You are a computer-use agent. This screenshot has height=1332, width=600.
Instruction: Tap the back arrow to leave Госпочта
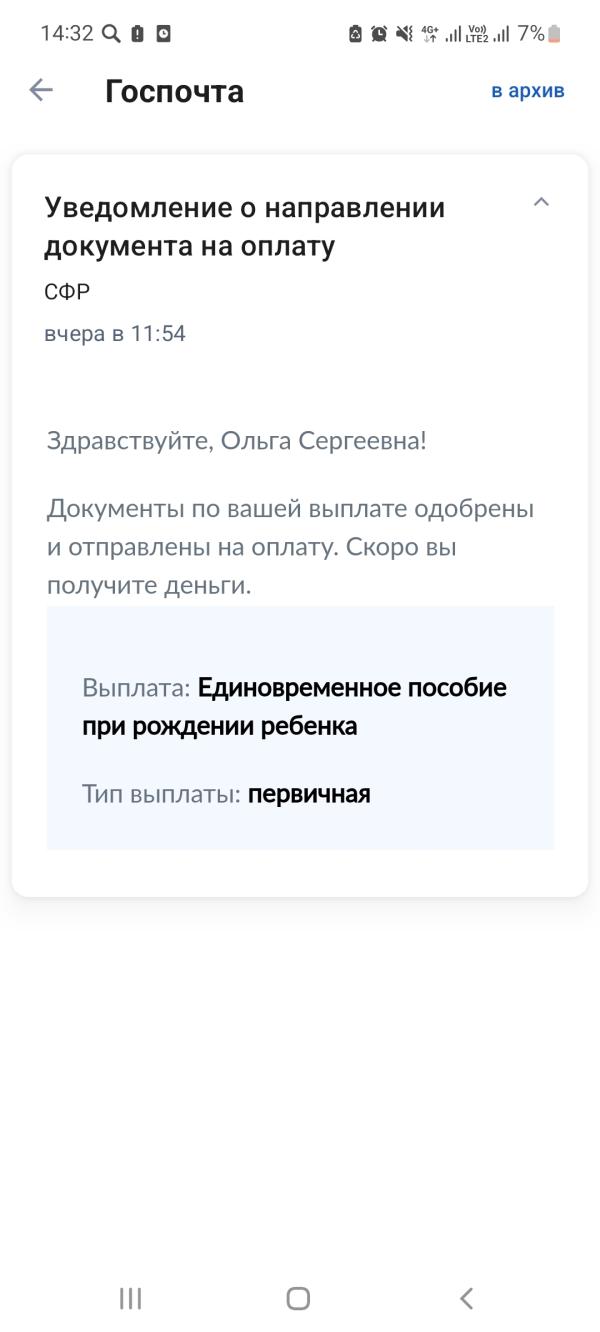tap(40, 90)
